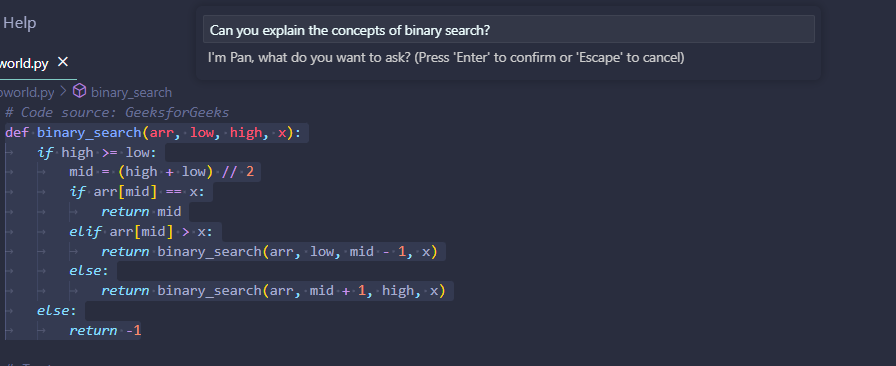Click the red "high" parameter in def line
Image resolution: width=896 pixels, height=366 pixels.
(246, 133)
